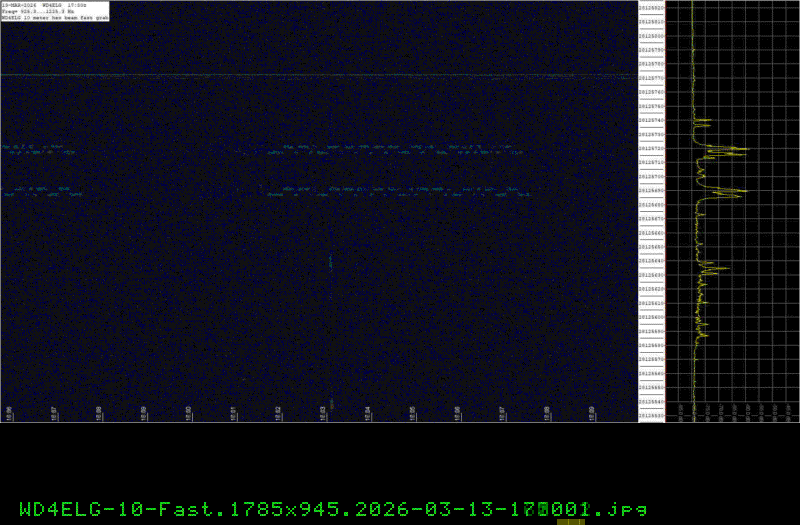Click the small yellow marker below the filename
The height and width of the screenshot is (525, 800).
tap(570, 521)
